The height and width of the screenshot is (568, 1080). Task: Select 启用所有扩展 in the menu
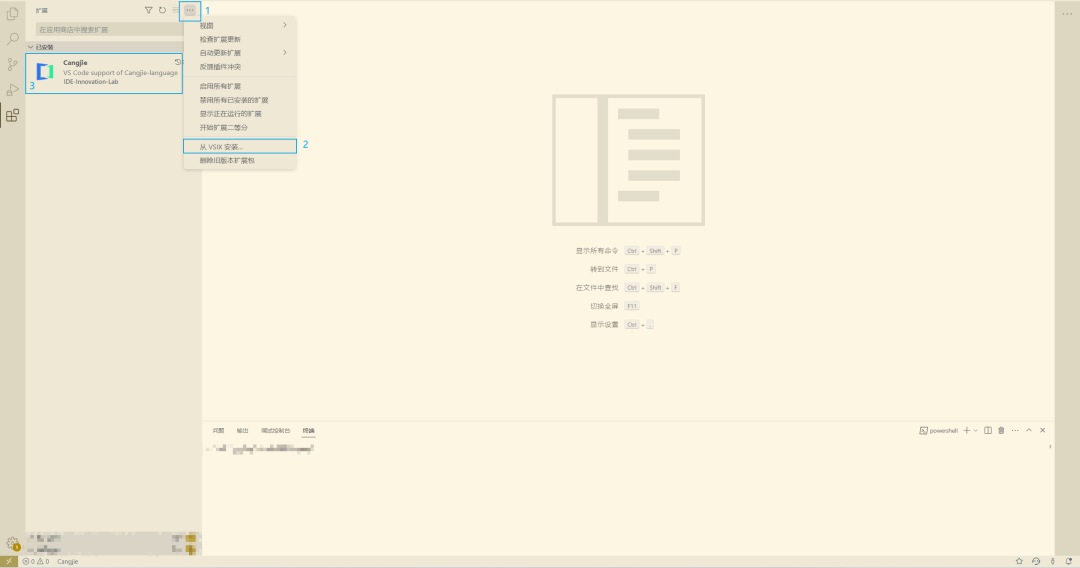[240, 86]
